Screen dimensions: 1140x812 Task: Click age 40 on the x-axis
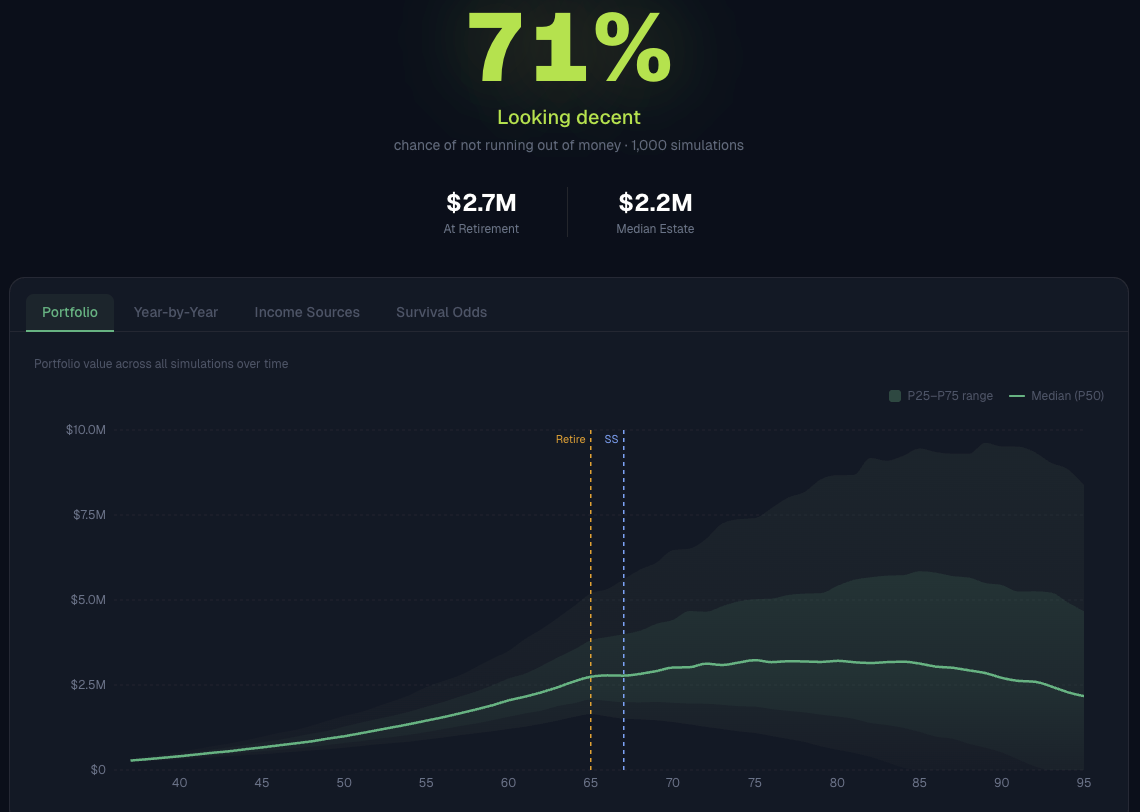coord(180,783)
